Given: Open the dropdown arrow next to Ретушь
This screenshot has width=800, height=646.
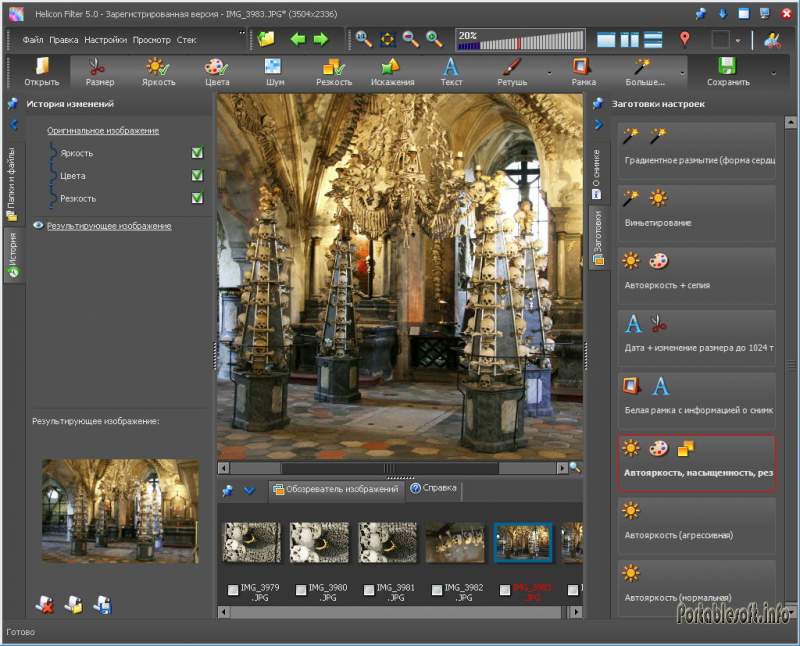Looking at the screenshot, I should [x=549, y=73].
